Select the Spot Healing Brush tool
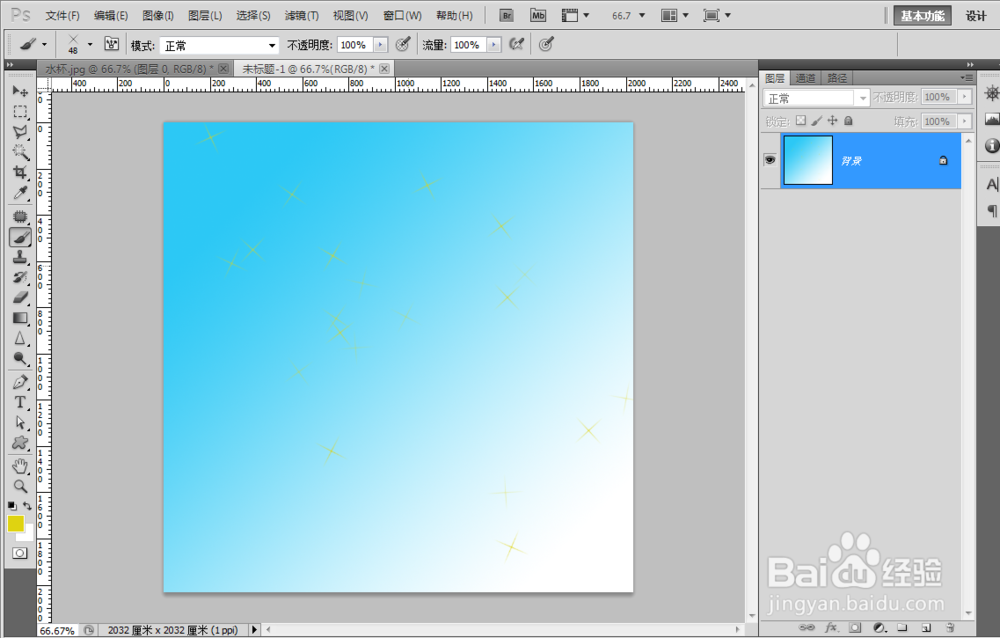Screen dimensions: 1000x638 (20, 217)
